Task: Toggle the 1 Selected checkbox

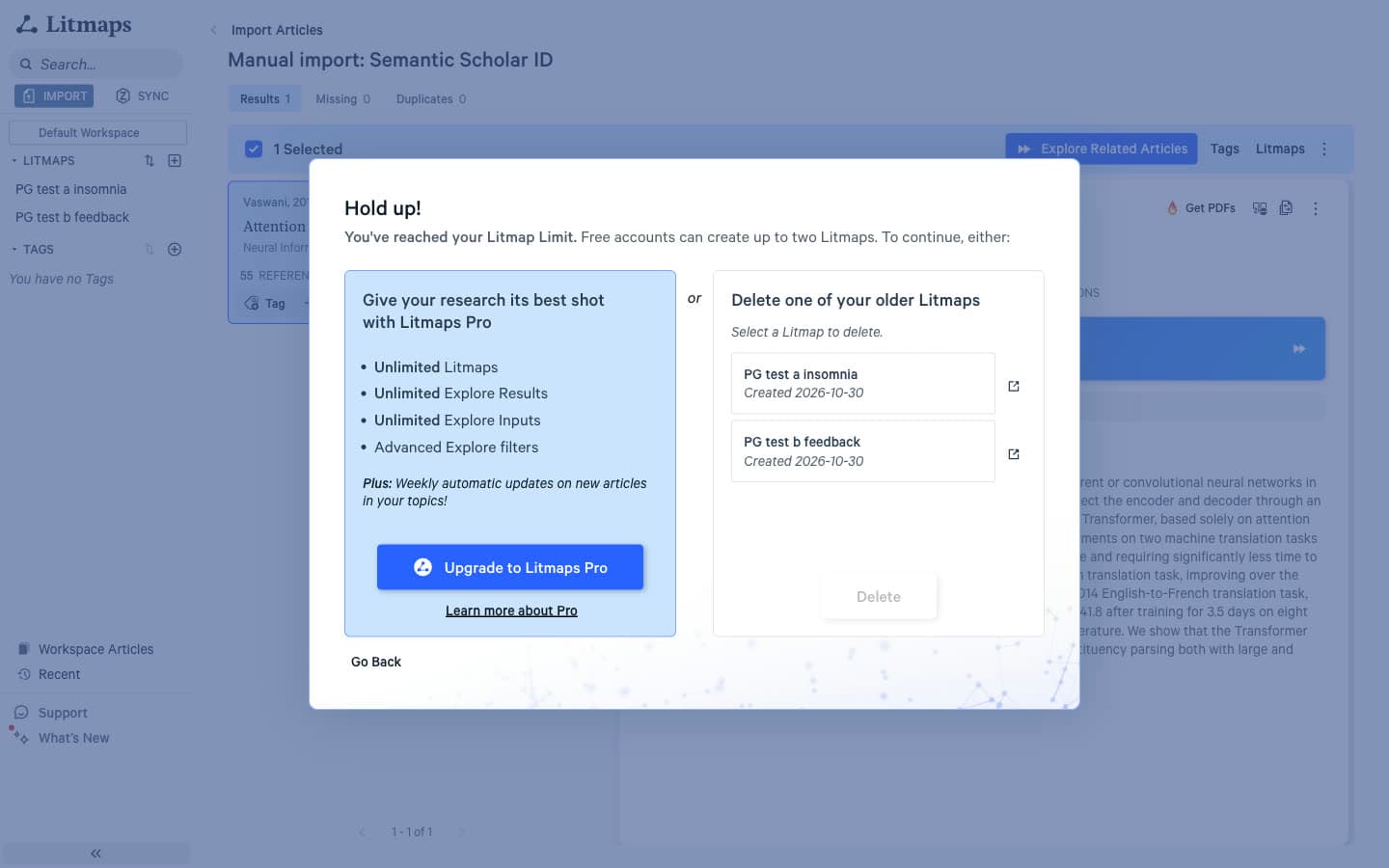Action: point(254,149)
